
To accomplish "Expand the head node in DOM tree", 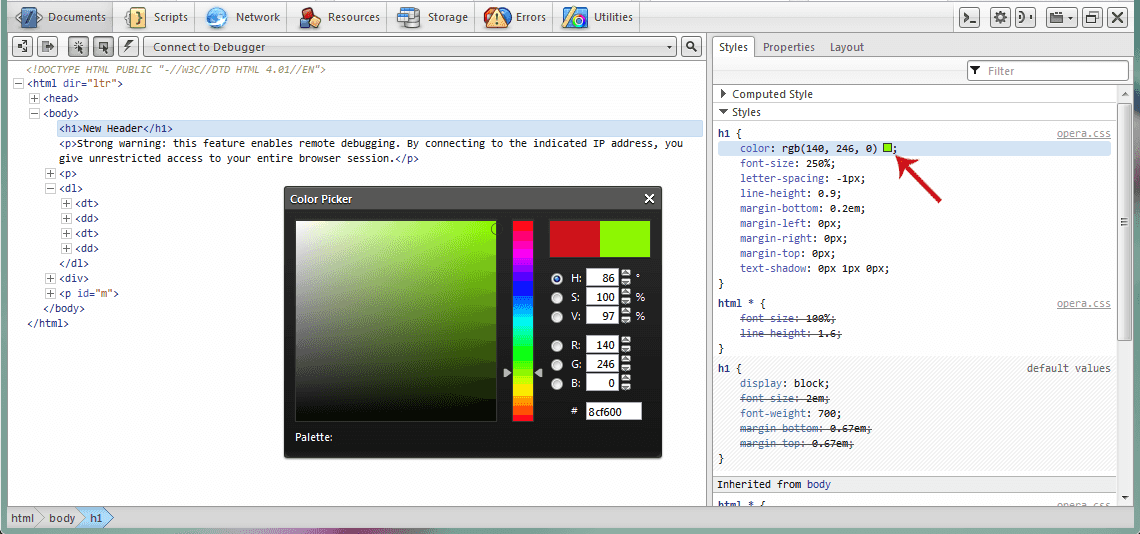I will click(35, 99).
